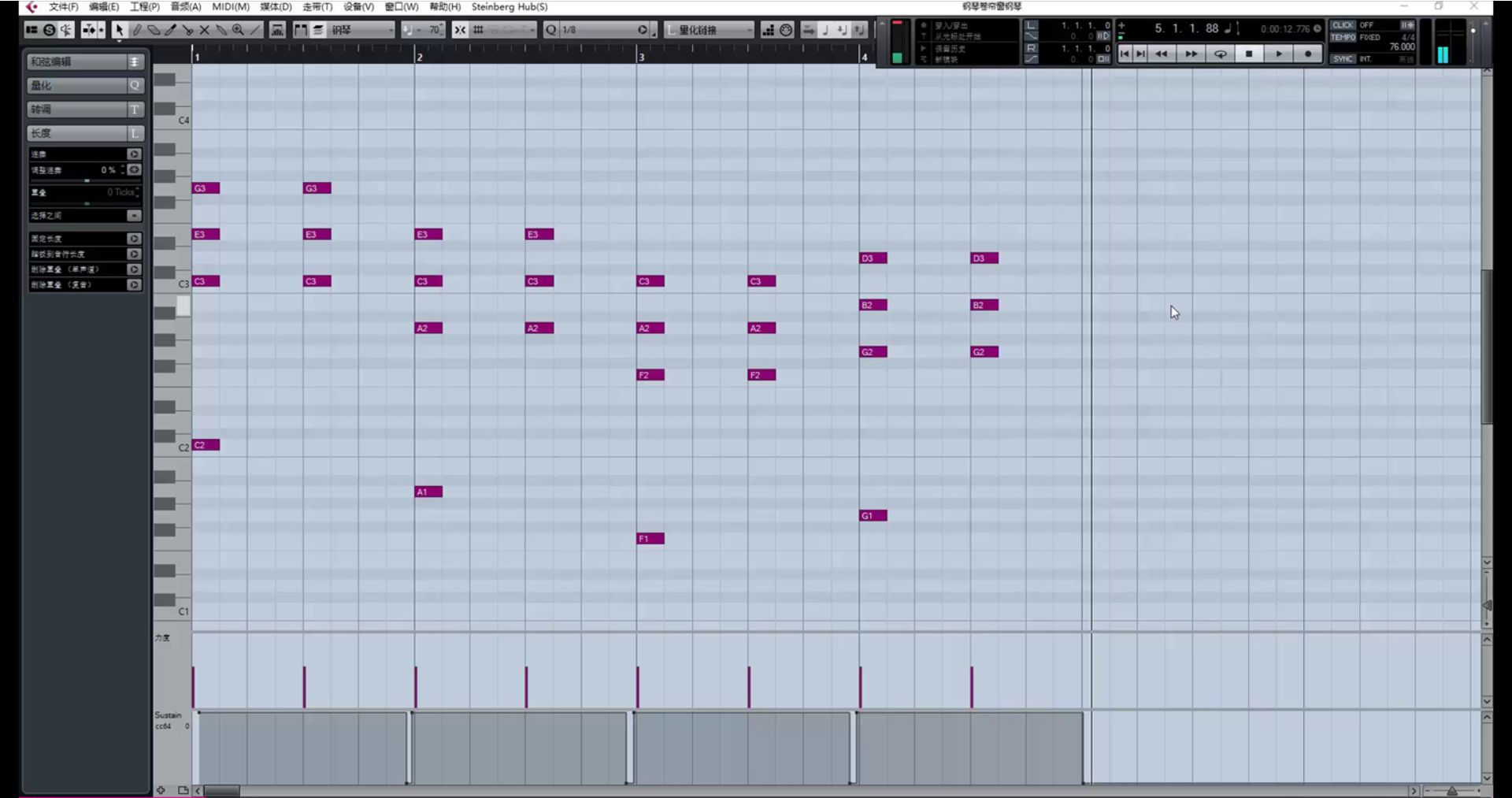Click the 76.000 tempo value
This screenshot has width=1512, height=798.
(1402, 47)
